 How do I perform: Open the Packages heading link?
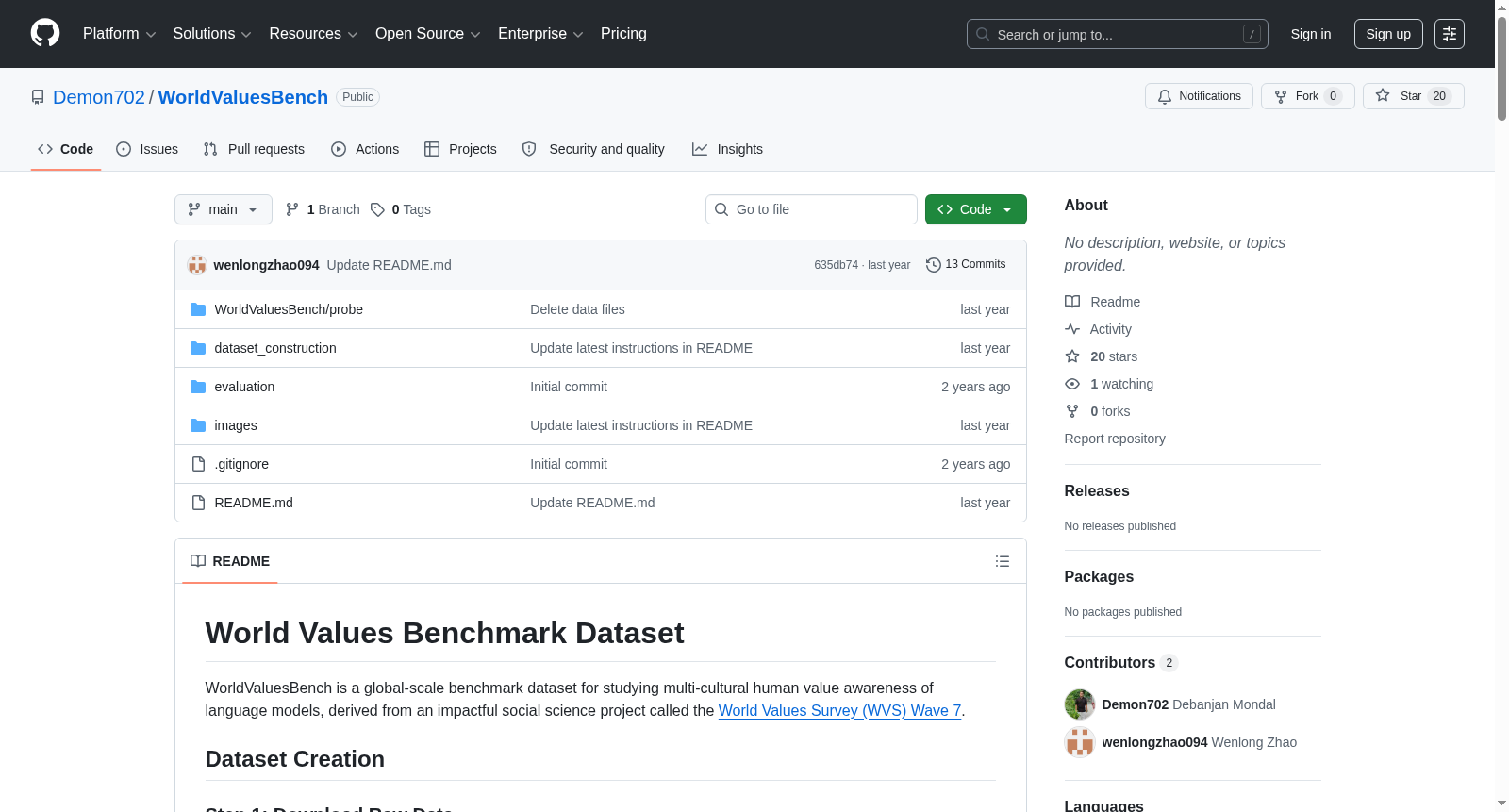tap(1099, 577)
